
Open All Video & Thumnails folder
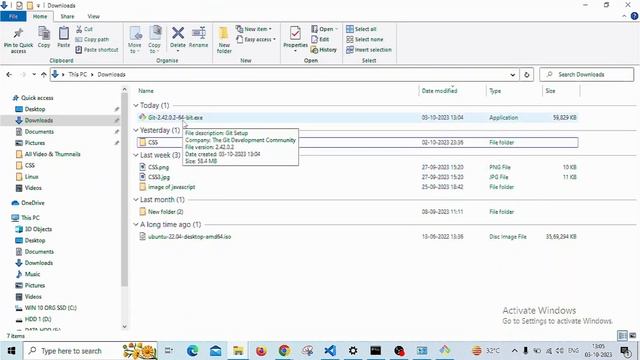52,154
